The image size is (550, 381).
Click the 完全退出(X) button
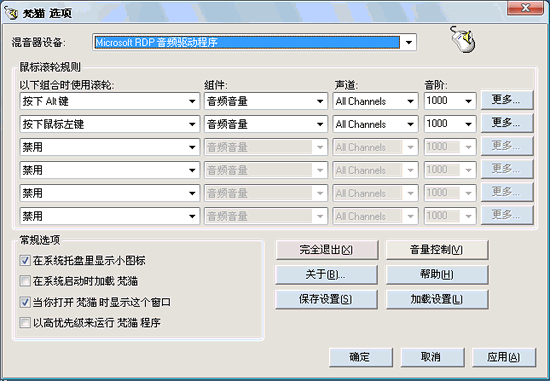click(327, 250)
